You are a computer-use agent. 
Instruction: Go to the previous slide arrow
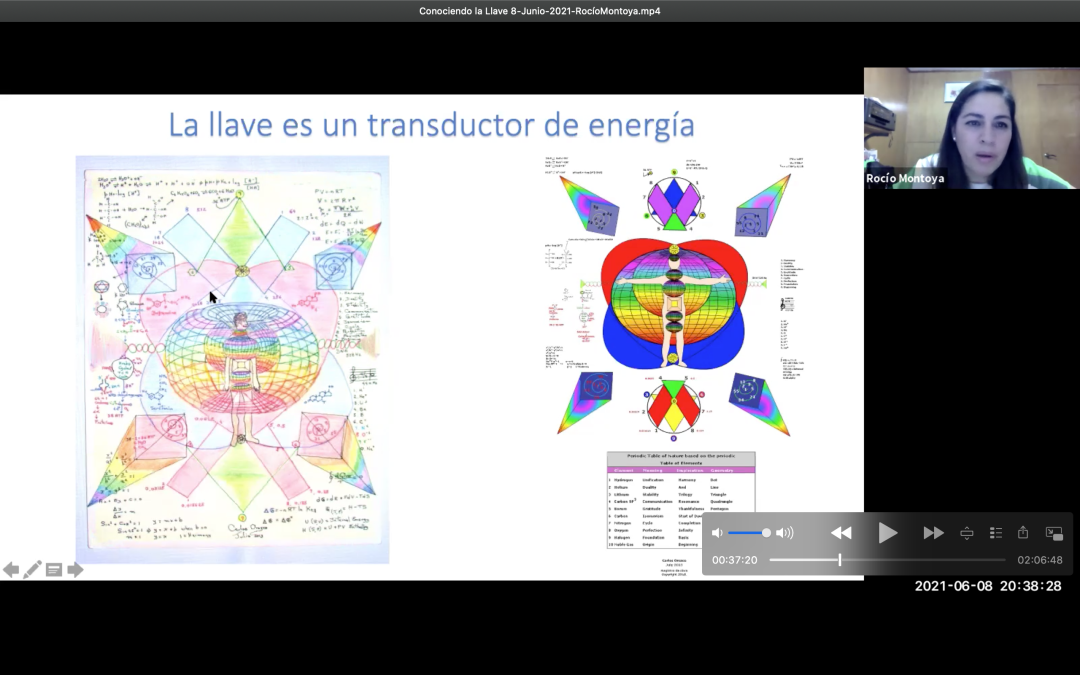[11, 570]
